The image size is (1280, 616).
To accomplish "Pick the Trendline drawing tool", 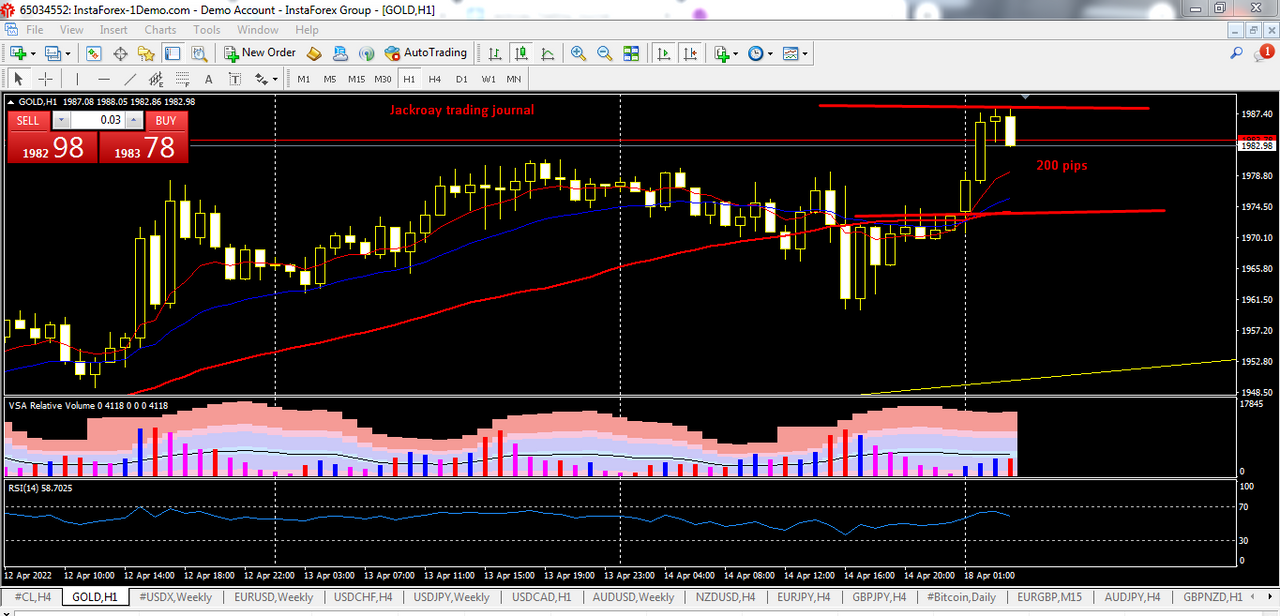I will (130, 79).
